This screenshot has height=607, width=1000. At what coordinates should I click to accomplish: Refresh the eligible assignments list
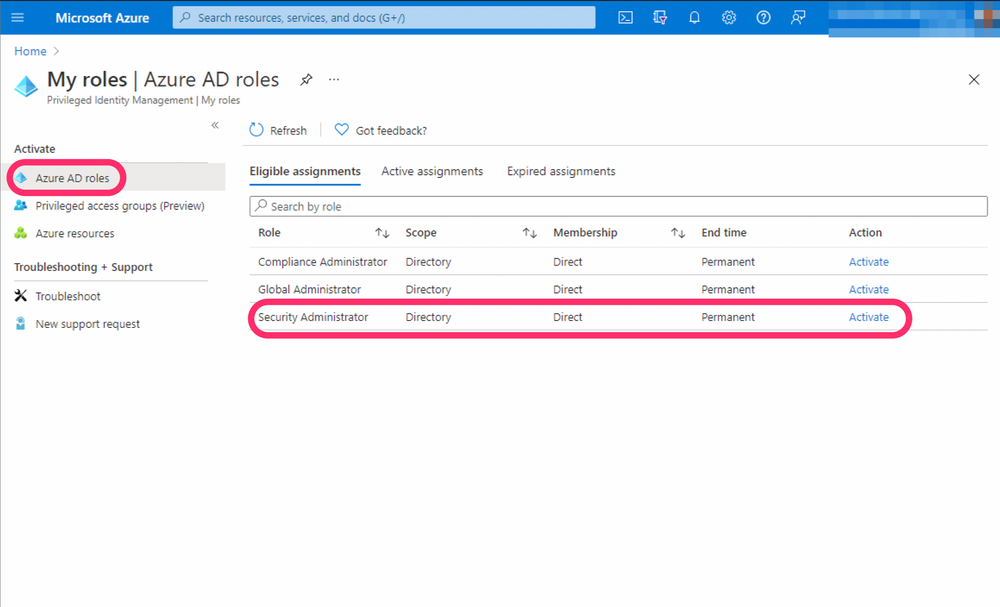(x=279, y=130)
